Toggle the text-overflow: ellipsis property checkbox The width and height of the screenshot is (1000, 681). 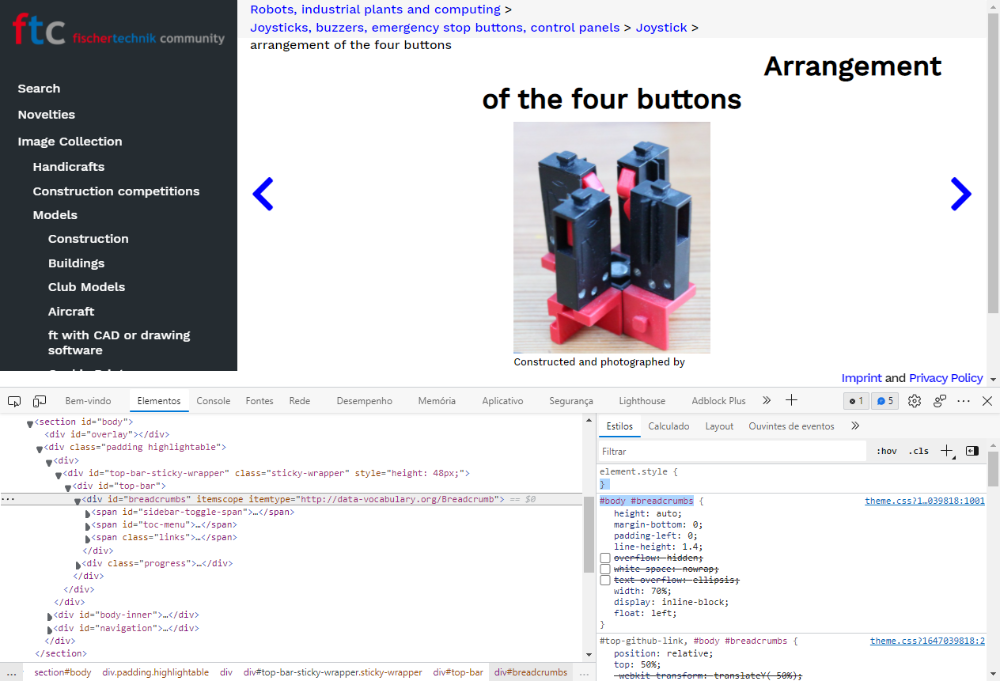coord(605,580)
